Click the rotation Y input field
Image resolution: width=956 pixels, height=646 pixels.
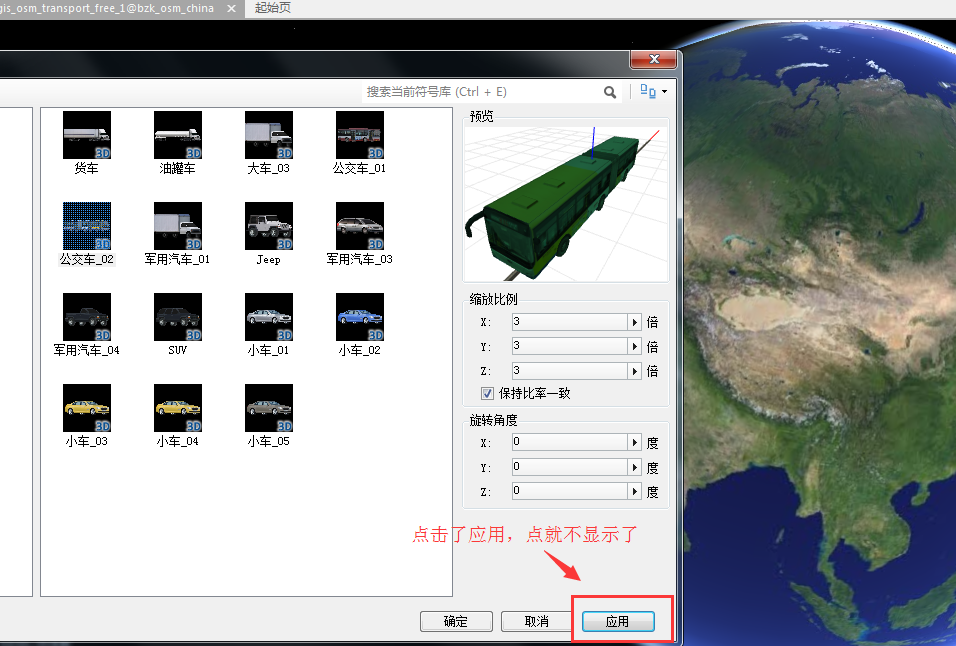coord(570,467)
